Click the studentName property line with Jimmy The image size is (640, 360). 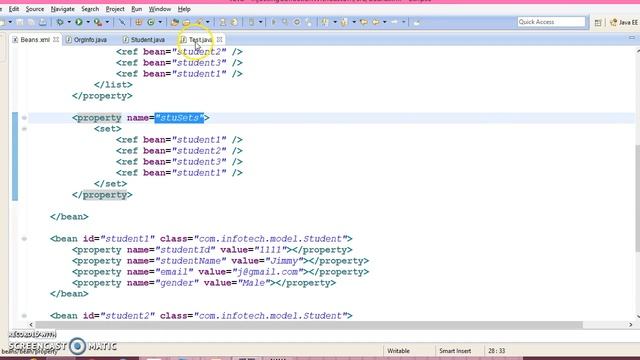pyautogui.click(x=220, y=261)
